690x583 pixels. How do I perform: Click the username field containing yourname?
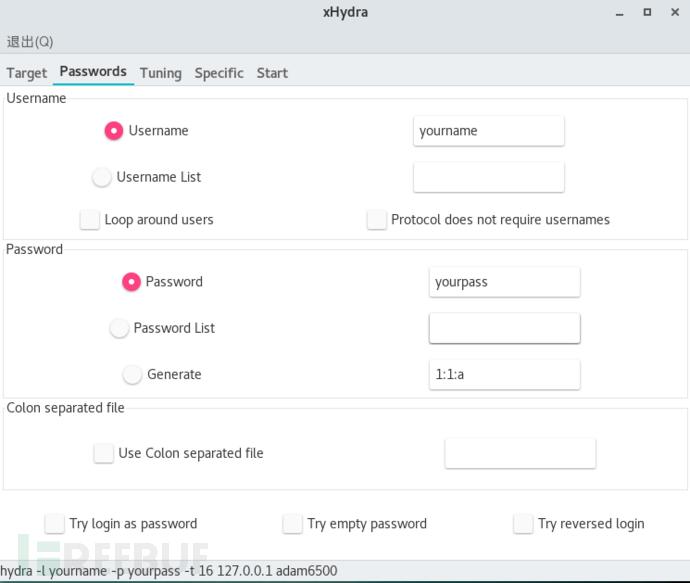pyautogui.click(x=489, y=131)
